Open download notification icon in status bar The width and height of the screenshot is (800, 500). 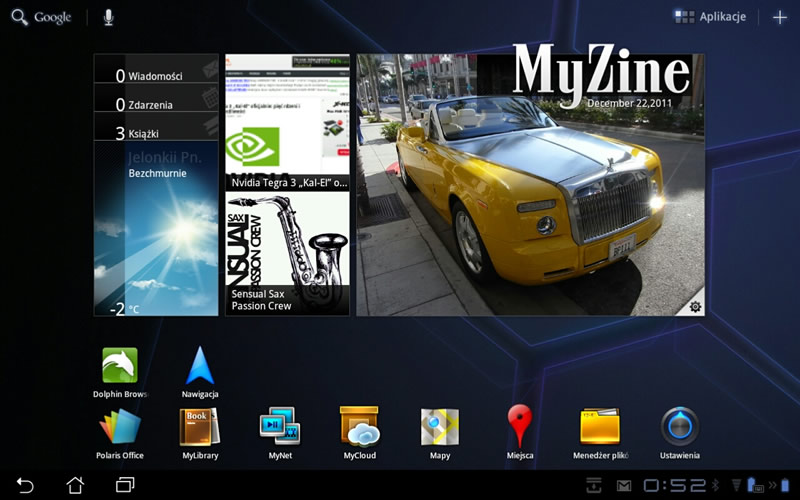tap(593, 485)
